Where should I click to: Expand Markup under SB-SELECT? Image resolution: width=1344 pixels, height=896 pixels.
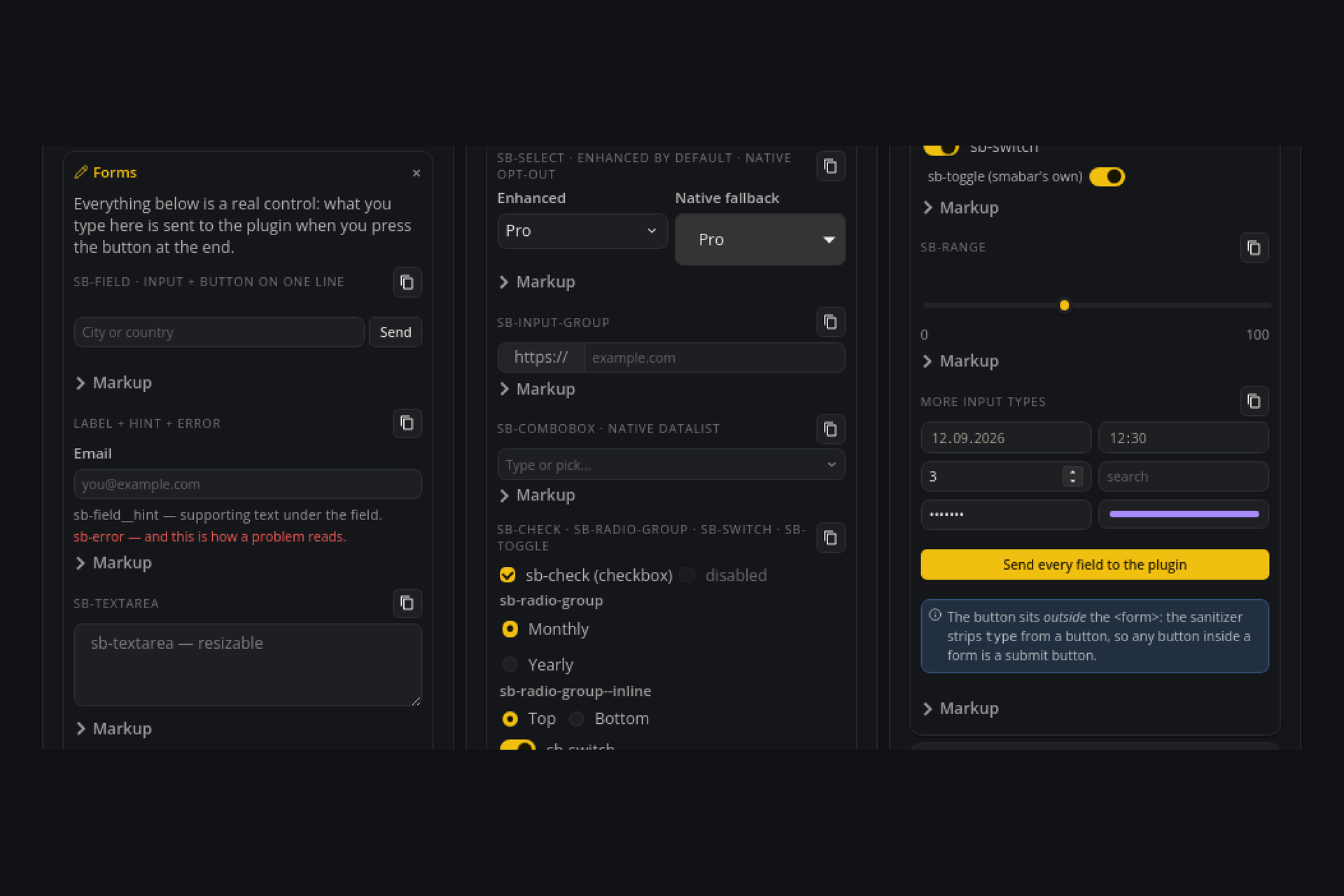tap(537, 282)
